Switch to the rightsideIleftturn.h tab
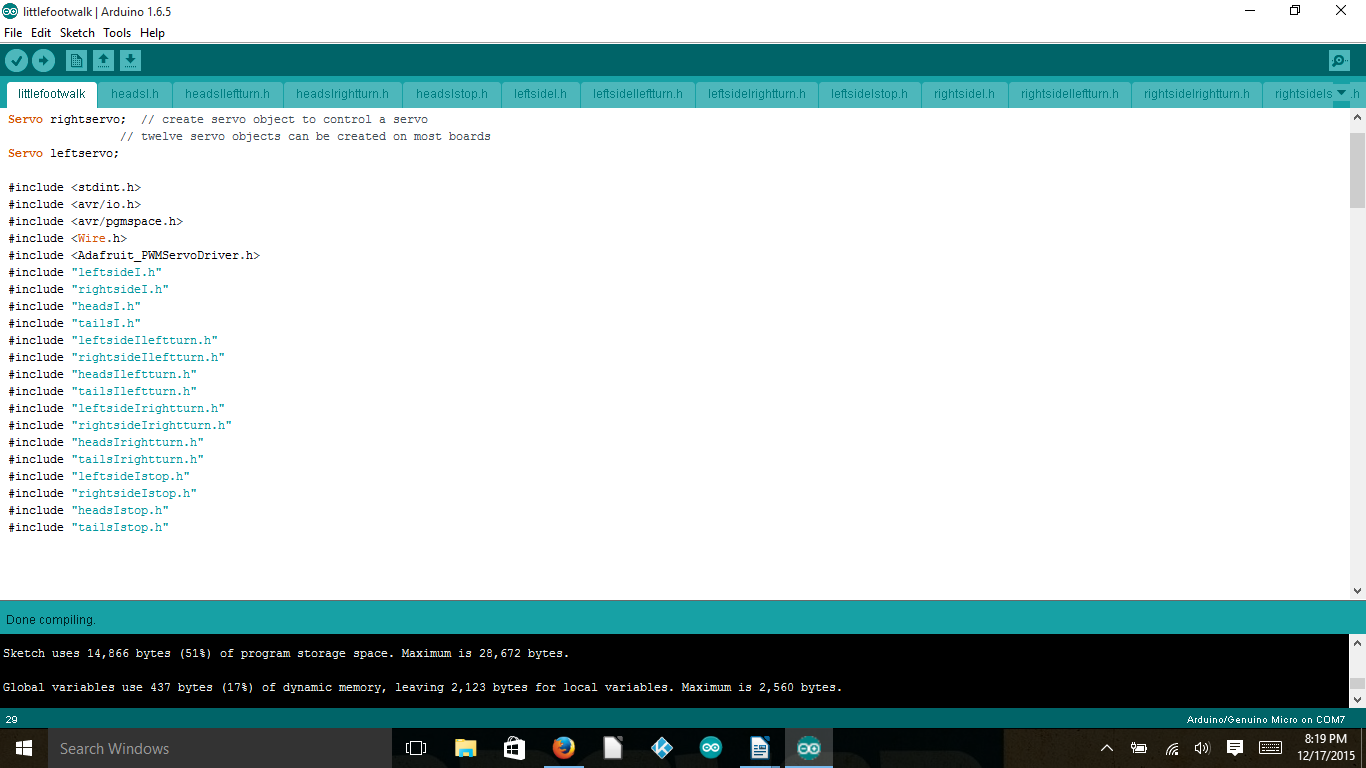Image resolution: width=1366 pixels, height=768 pixels. click(x=1070, y=94)
